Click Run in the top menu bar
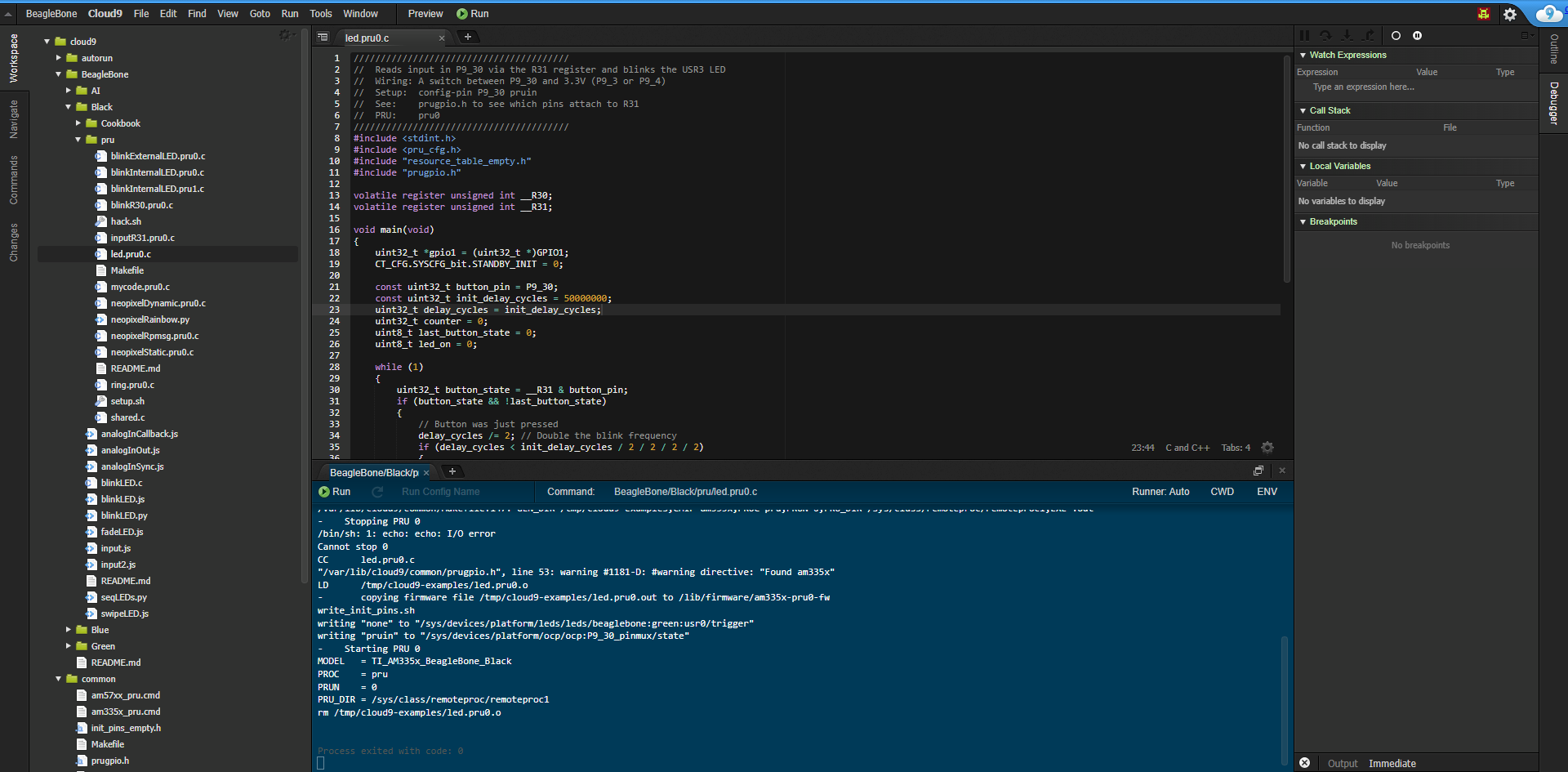The height and width of the screenshot is (772, 1568). [473, 14]
